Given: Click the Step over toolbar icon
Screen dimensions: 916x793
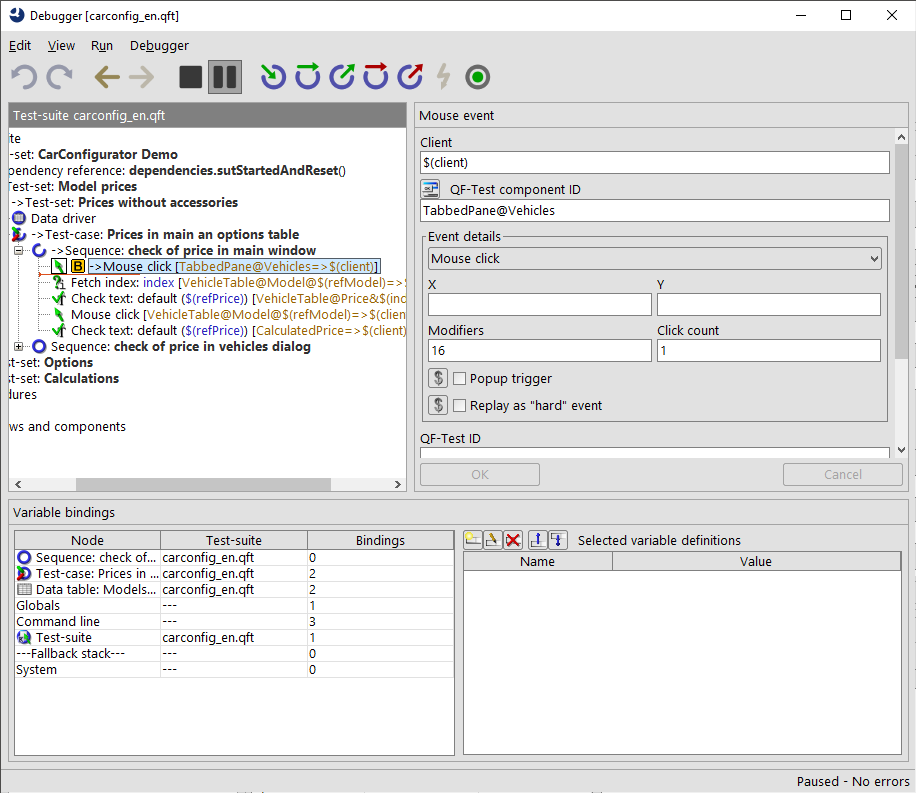Looking at the screenshot, I should [x=307, y=77].
